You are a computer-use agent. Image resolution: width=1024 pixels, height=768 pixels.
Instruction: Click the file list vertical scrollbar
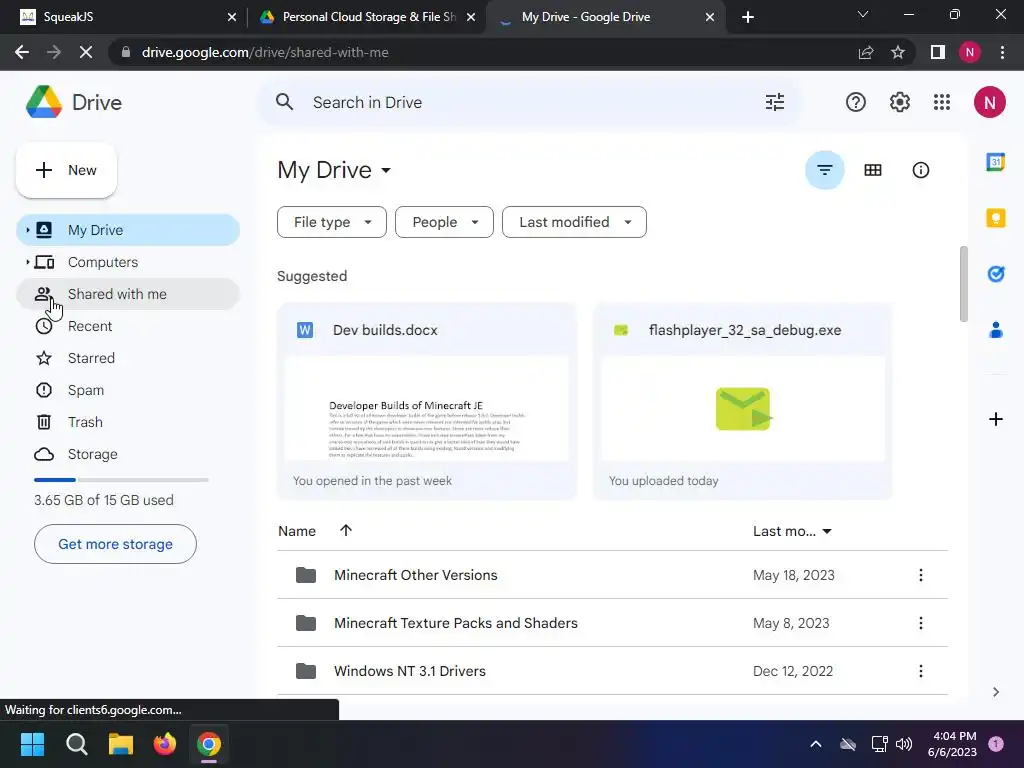tap(963, 283)
